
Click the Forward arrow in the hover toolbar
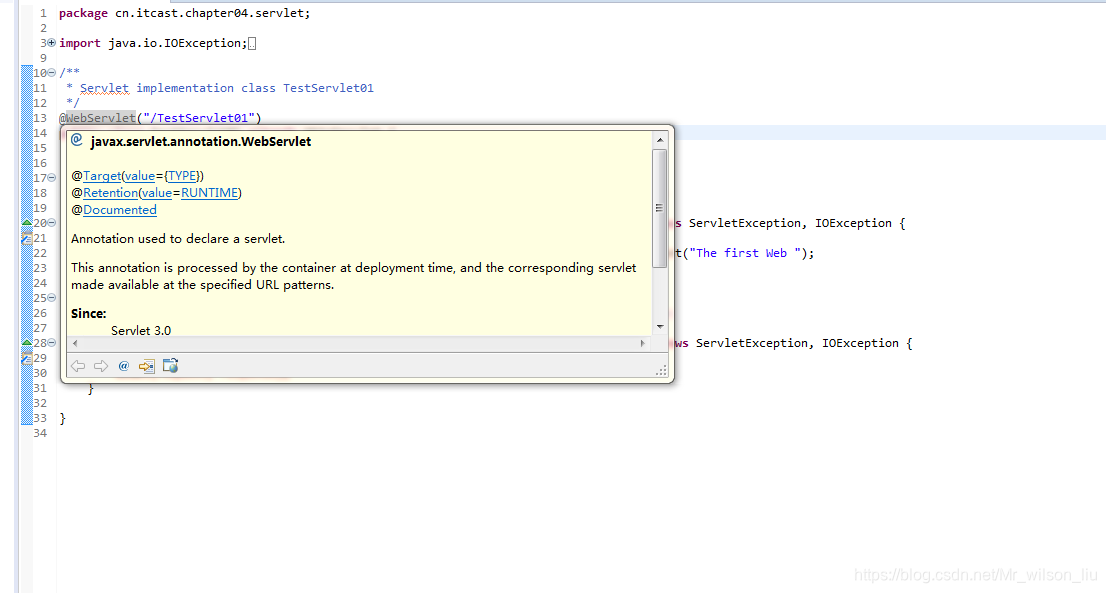click(x=101, y=365)
